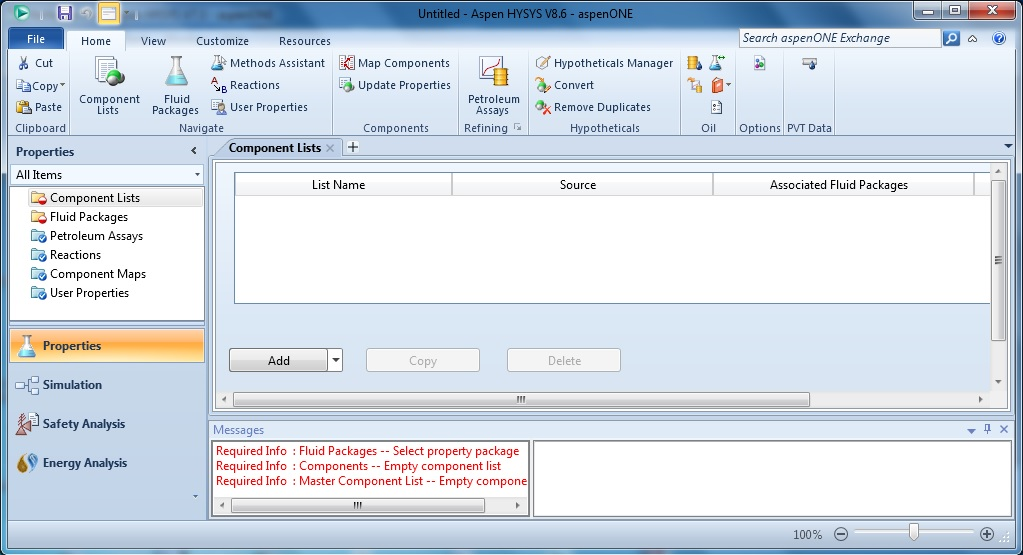Click the Save icon in the title bar
The image size is (1023, 555).
coord(64,13)
